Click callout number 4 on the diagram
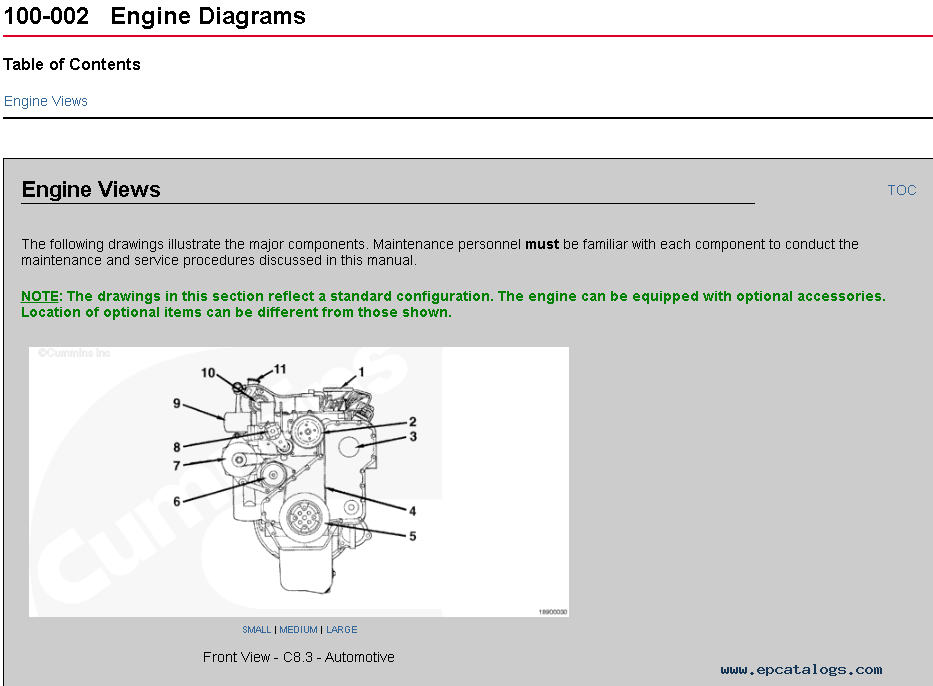Screen dimensions: 933x686 point(412,510)
